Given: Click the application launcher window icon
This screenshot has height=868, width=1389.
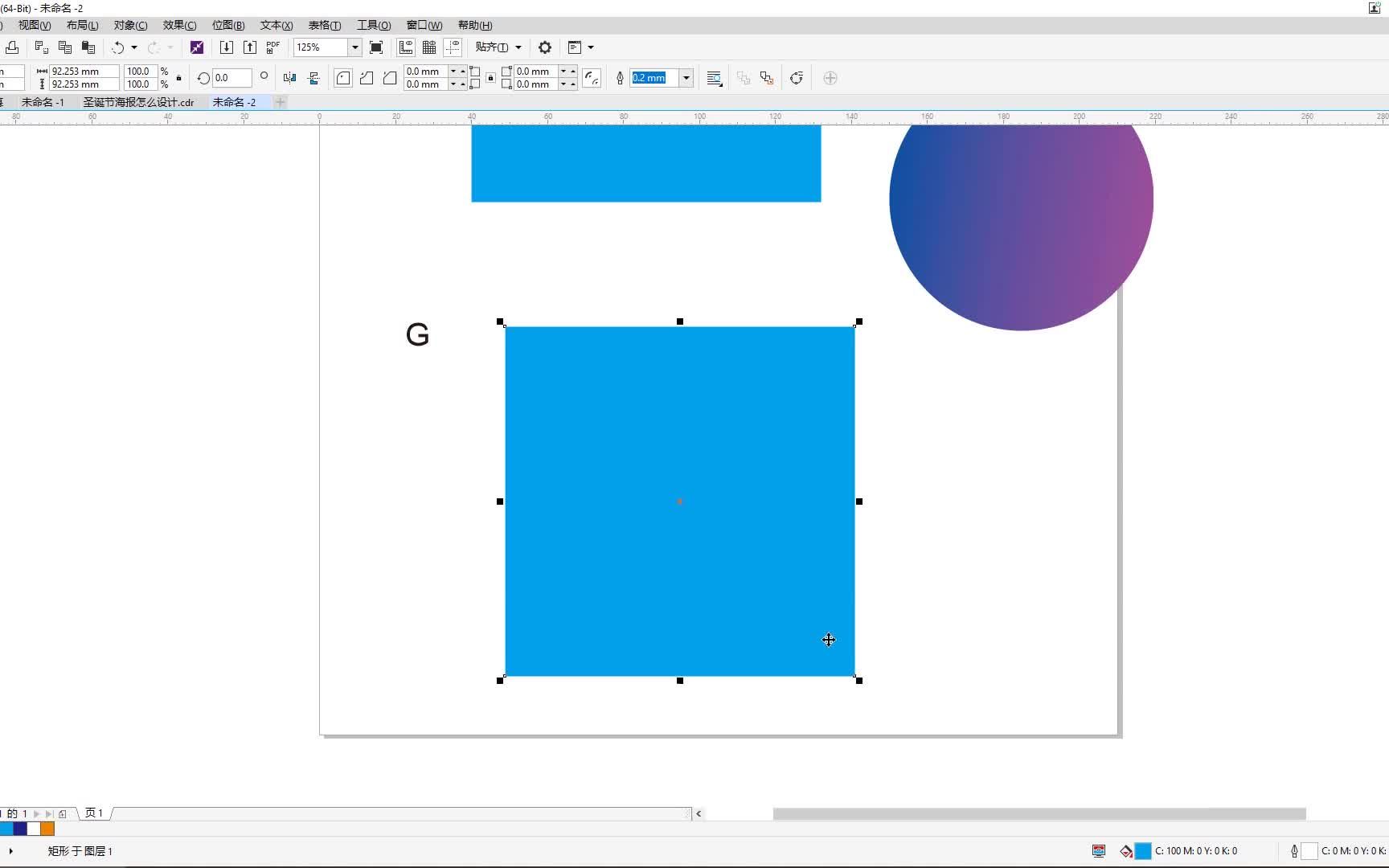Looking at the screenshot, I should tap(575, 47).
